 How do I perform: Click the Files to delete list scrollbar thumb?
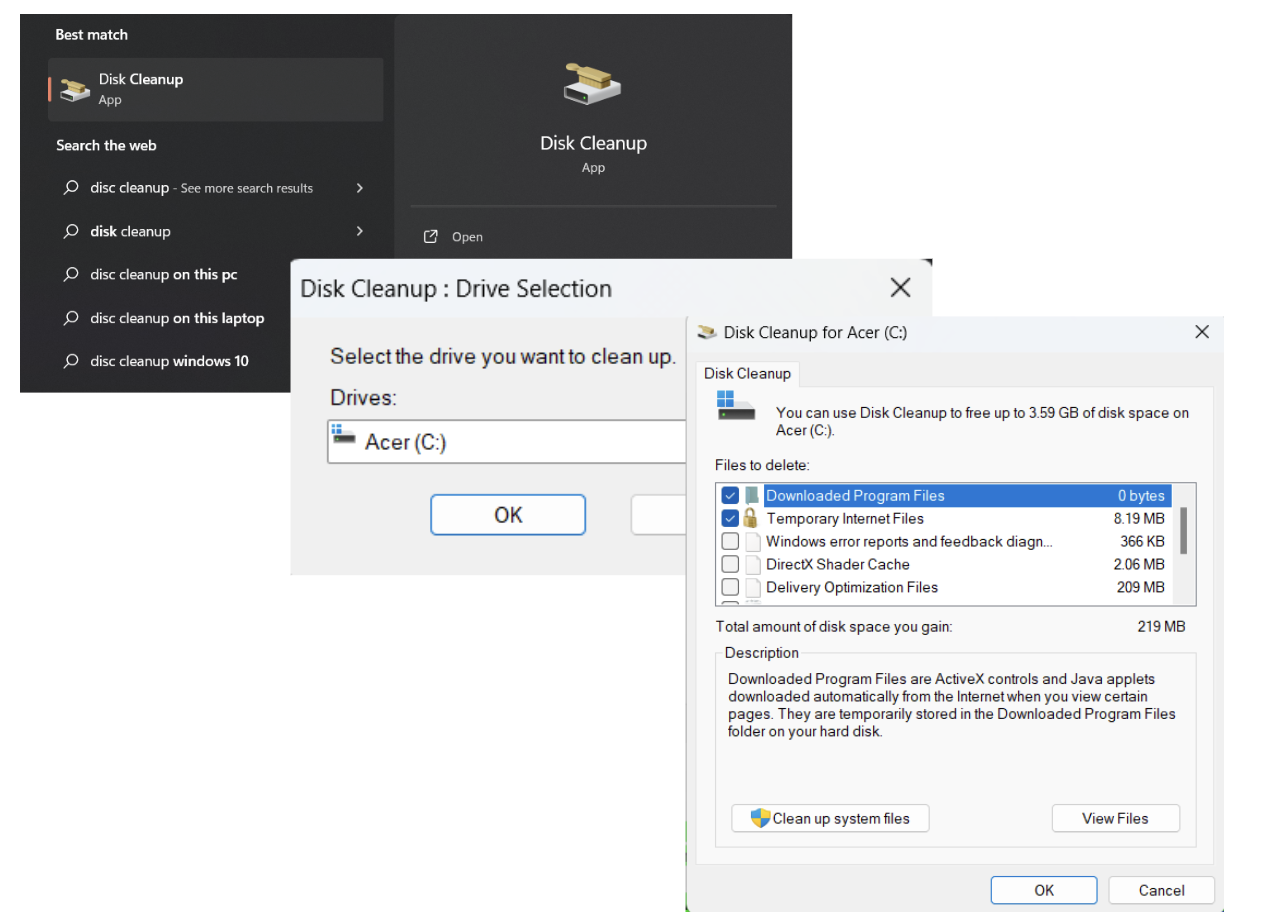pyautogui.click(x=1184, y=530)
